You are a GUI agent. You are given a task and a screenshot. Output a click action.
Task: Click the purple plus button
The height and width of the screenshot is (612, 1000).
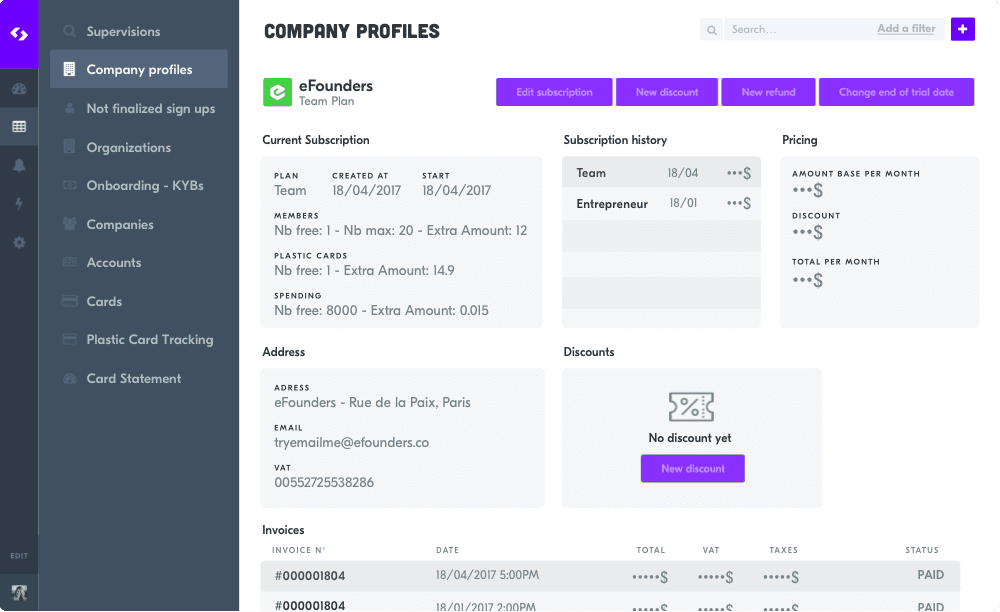pyautogui.click(x=962, y=29)
